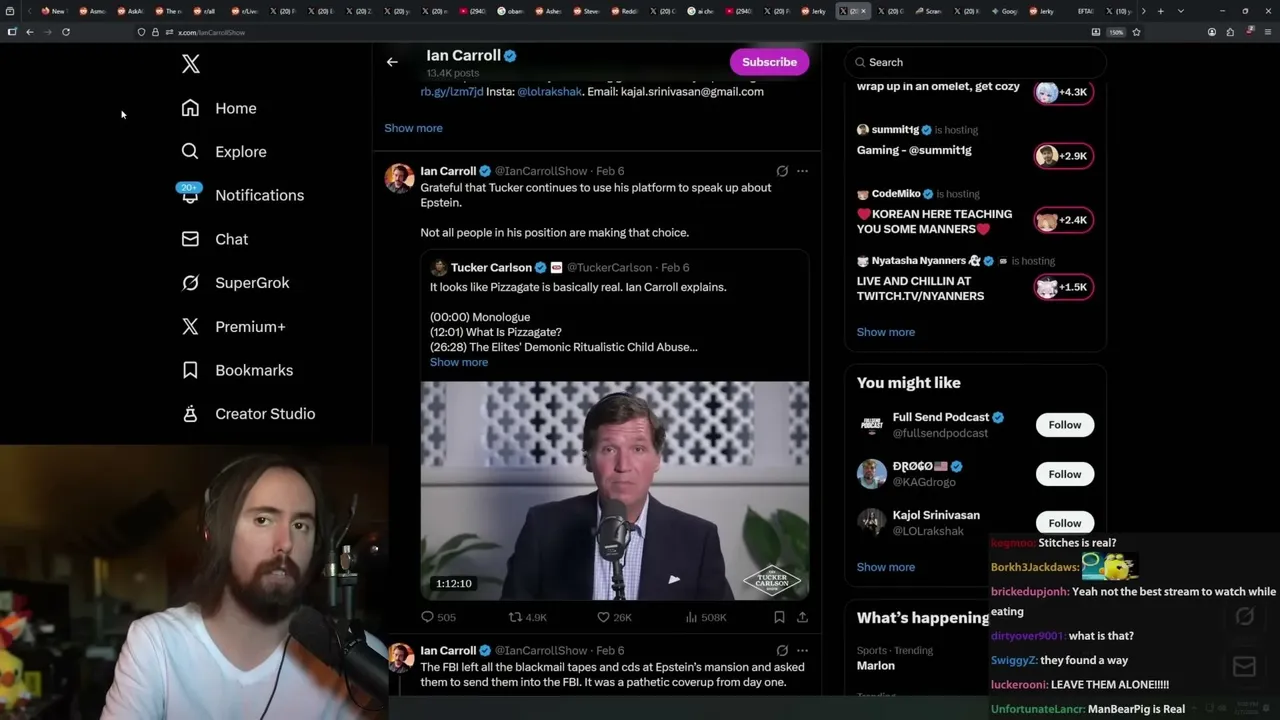Switch to the New Tab browser tab

53,11
